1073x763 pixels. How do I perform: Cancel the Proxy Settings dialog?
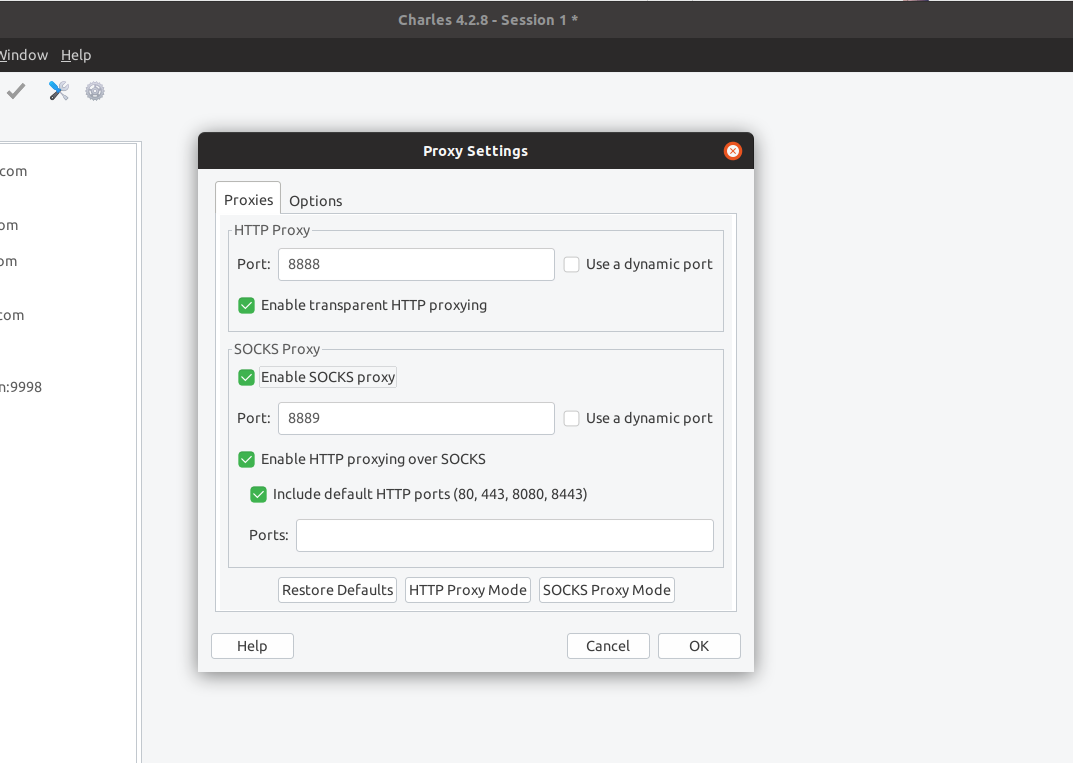coord(608,646)
